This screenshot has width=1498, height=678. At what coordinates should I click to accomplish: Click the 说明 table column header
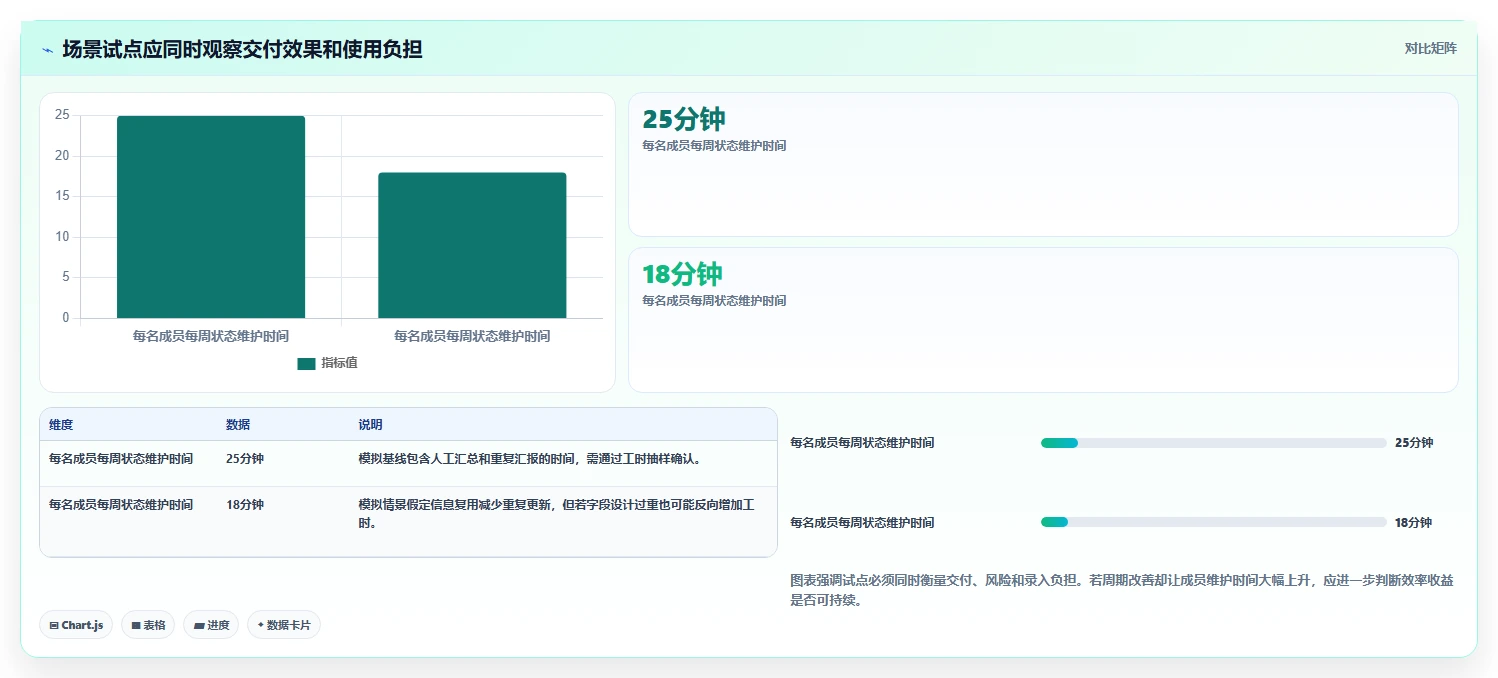(x=370, y=425)
